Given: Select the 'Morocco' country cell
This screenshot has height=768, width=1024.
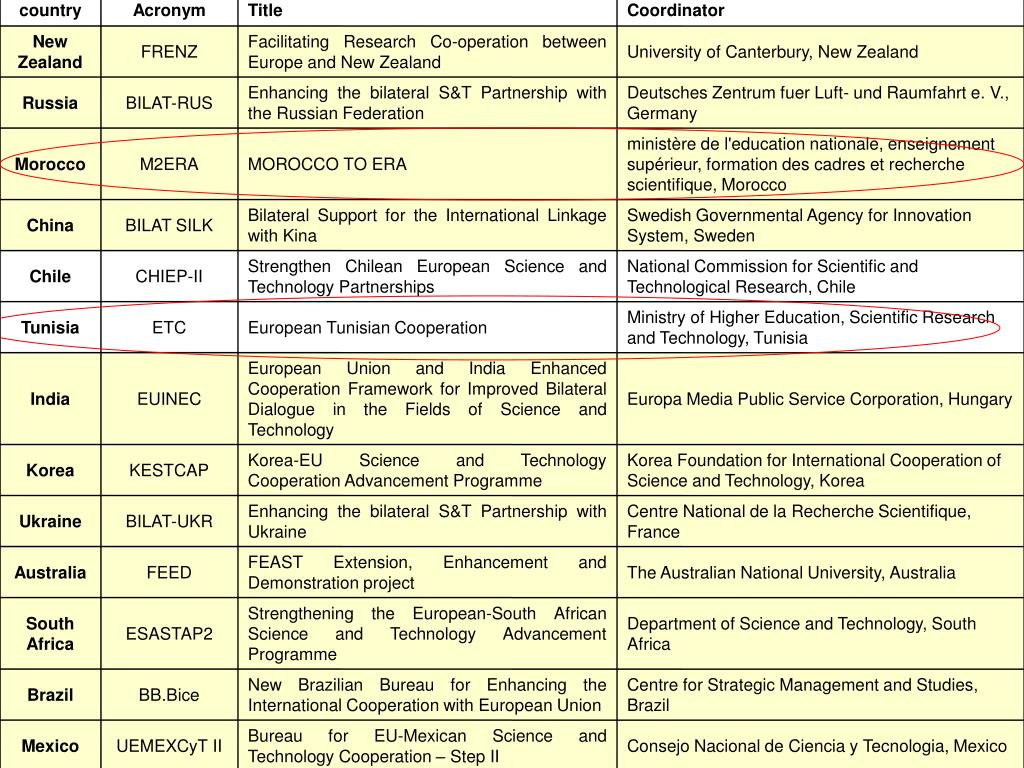Looking at the screenshot, I should [x=50, y=164].
